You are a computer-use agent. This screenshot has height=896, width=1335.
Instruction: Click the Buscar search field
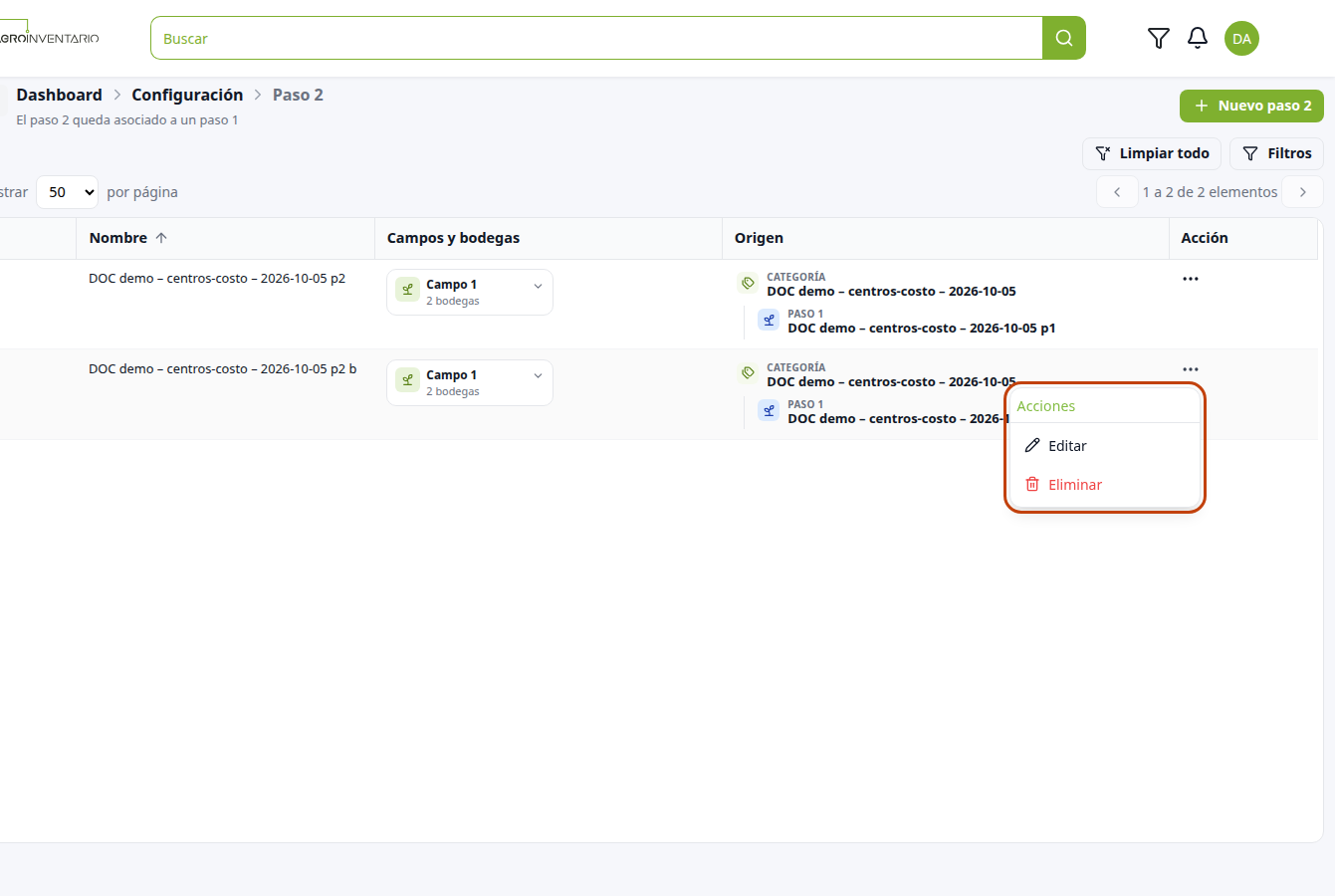[596, 38]
